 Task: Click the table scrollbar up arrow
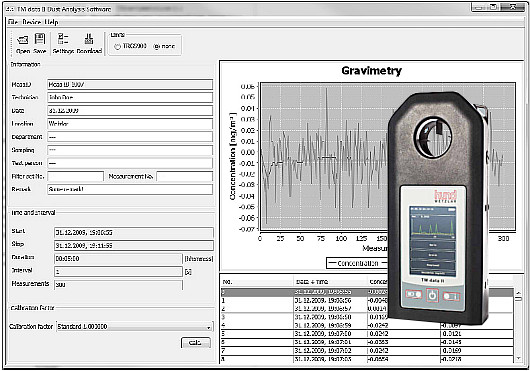pyautogui.click(x=519, y=293)
